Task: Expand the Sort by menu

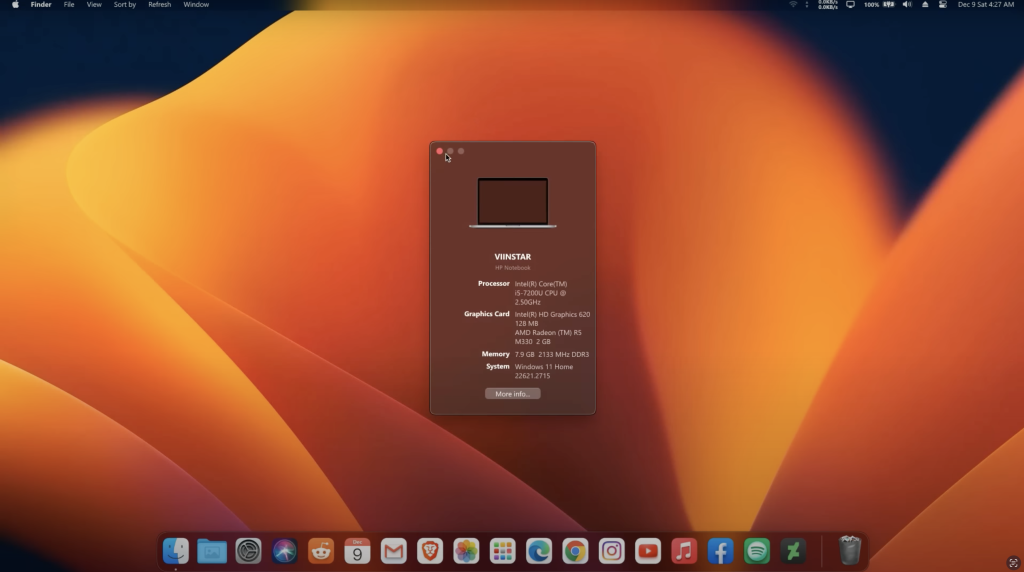Action: [x=125, y=5]
